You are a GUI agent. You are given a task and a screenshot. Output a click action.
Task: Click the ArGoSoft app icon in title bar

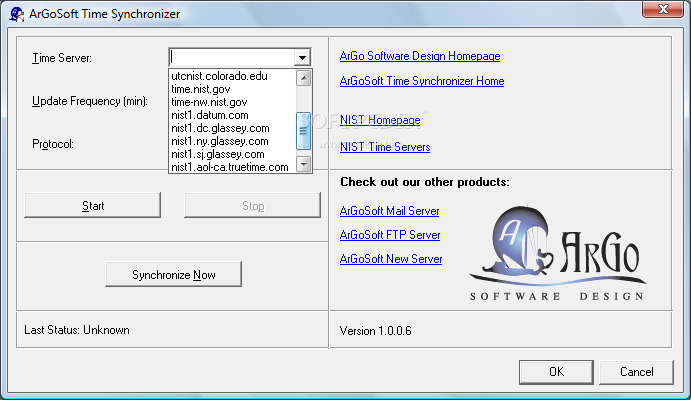(x=17, y=14)
